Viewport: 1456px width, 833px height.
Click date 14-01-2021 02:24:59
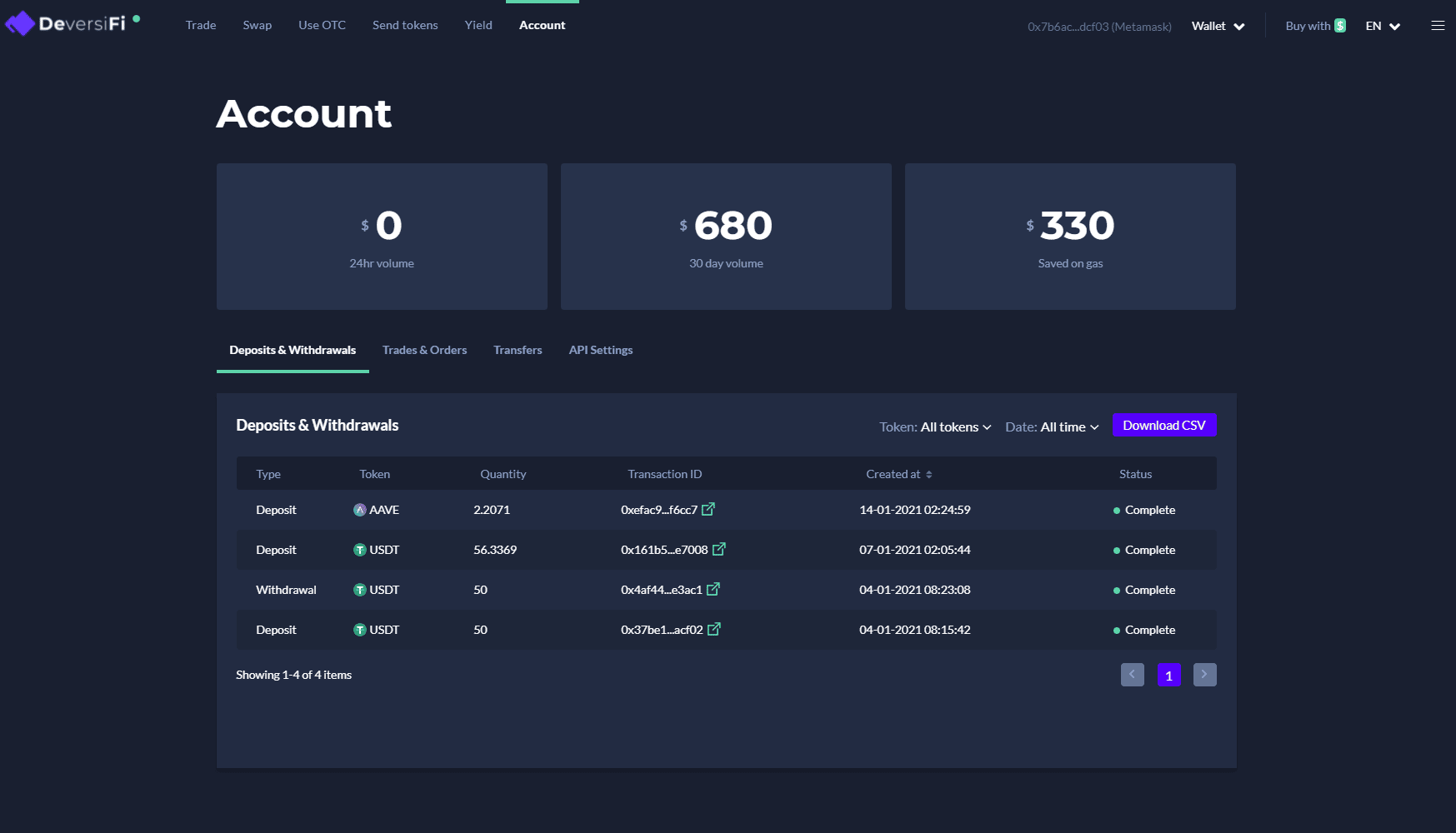[x=915, y=510]
